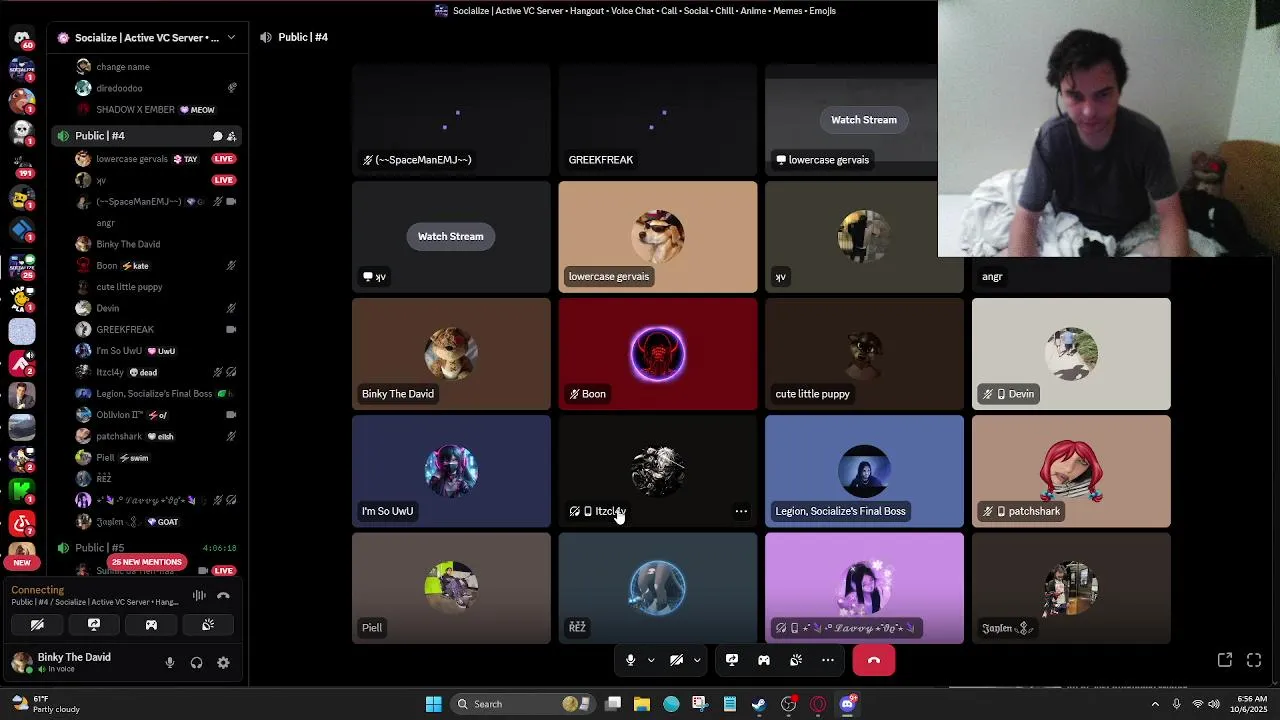Open soundboard from sidebar voice panel

(x=208, y=625)
